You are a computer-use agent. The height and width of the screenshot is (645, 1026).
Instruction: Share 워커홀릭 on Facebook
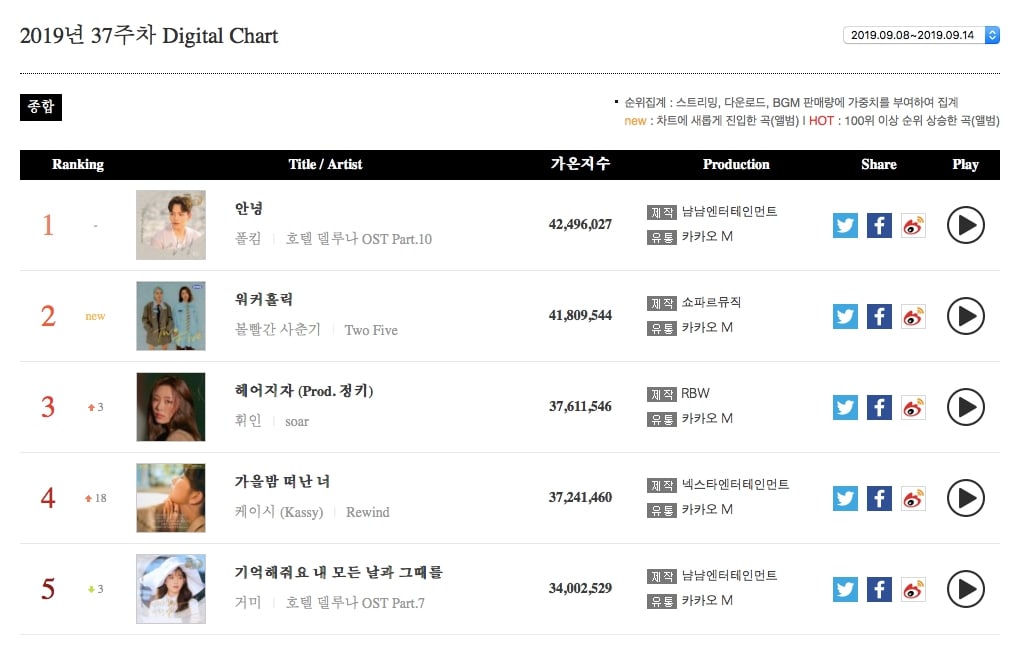(x=879, y=316)
